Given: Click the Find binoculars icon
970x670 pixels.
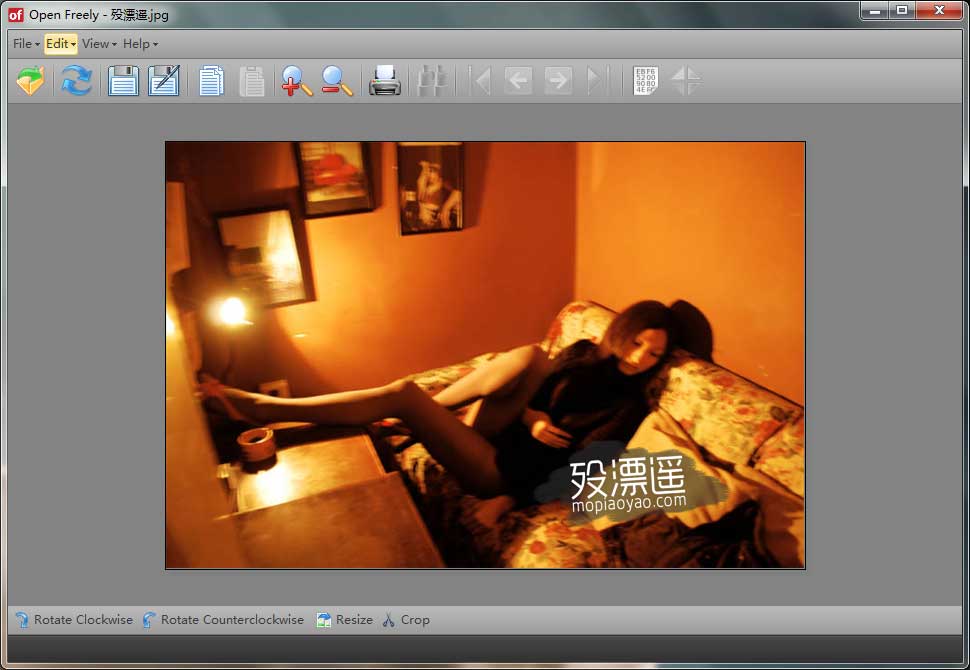Looking at the screenshot, I should point(432,80).
